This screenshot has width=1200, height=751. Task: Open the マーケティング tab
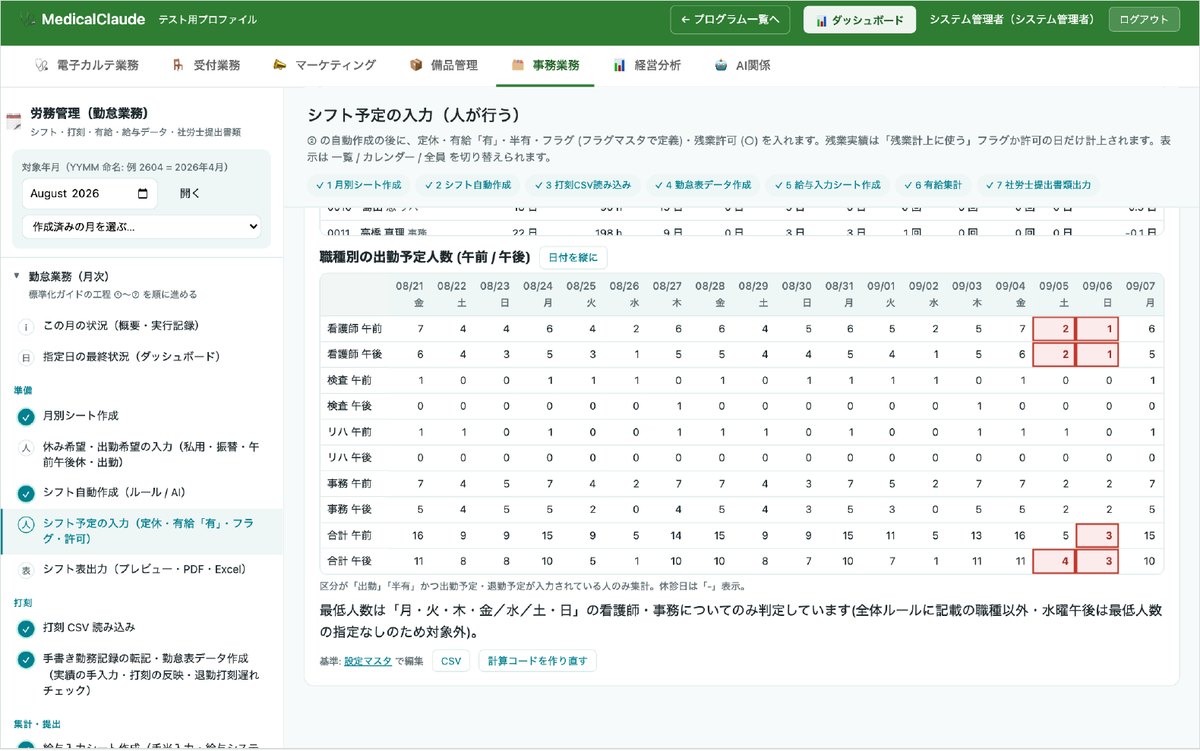coord(324,65)
